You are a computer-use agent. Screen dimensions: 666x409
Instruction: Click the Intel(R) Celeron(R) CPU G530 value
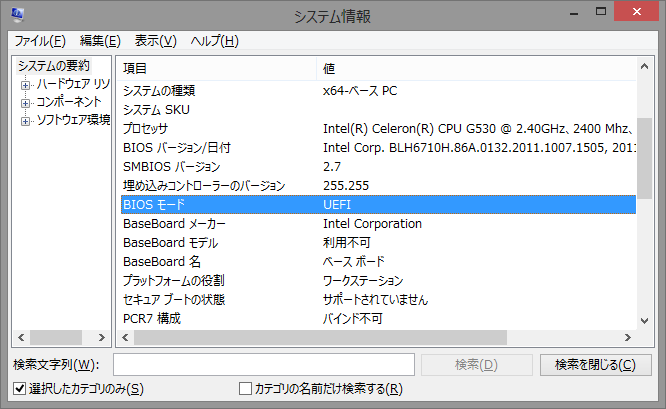pyautogui.click(x=479, y=128)
